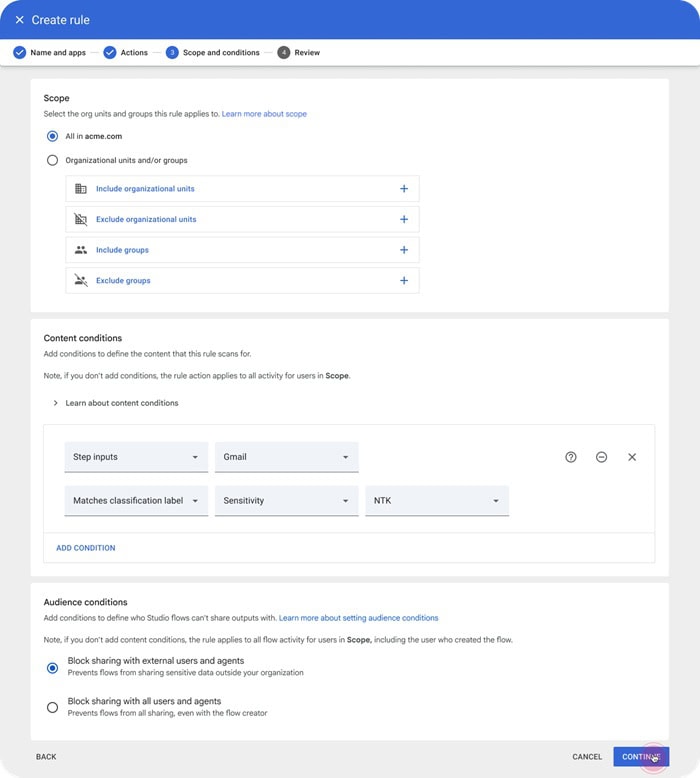Click plus on Exclude groups row
The height and width of the screenshot is (778, 700).
404,280
